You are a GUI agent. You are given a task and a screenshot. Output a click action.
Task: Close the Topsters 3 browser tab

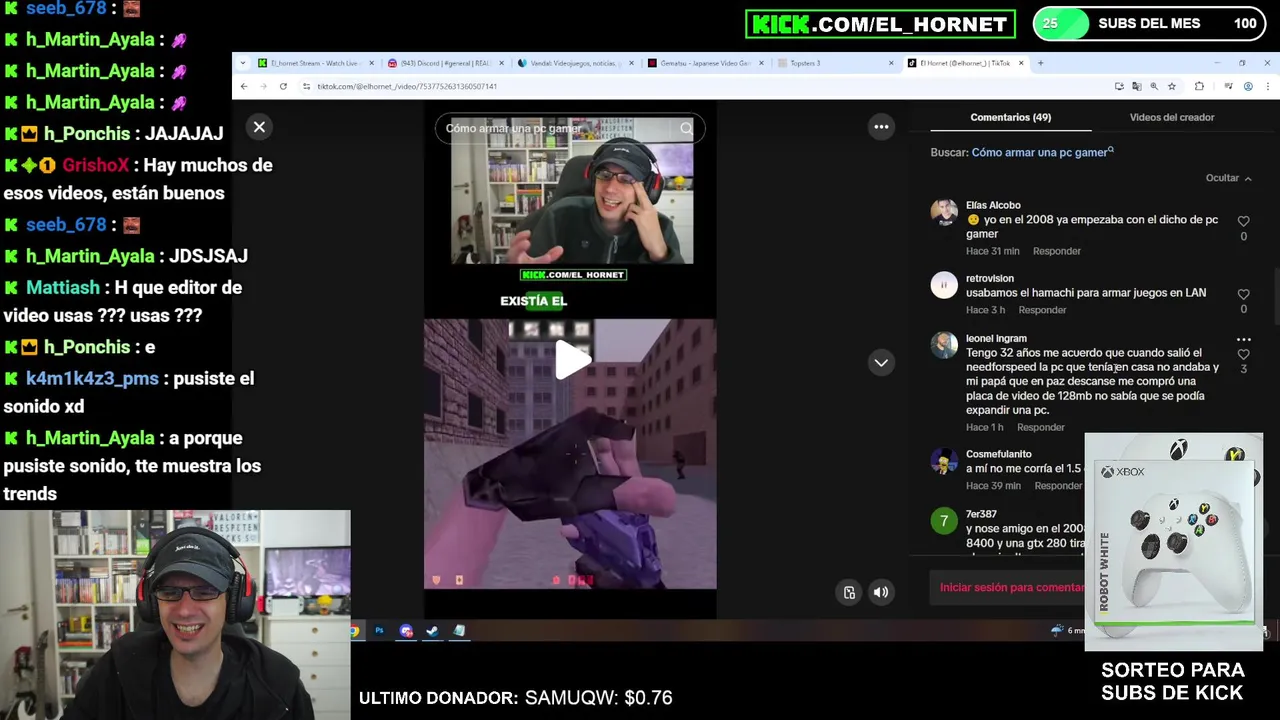point(891,63)
